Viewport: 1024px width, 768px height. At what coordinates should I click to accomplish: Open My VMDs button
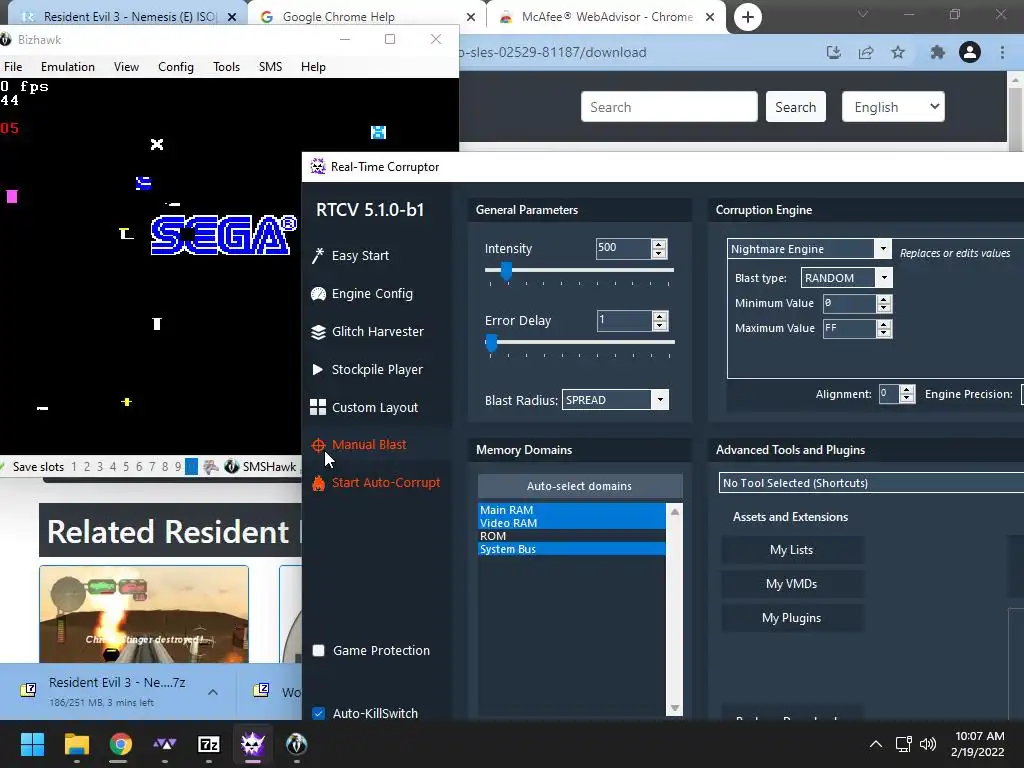792,584
